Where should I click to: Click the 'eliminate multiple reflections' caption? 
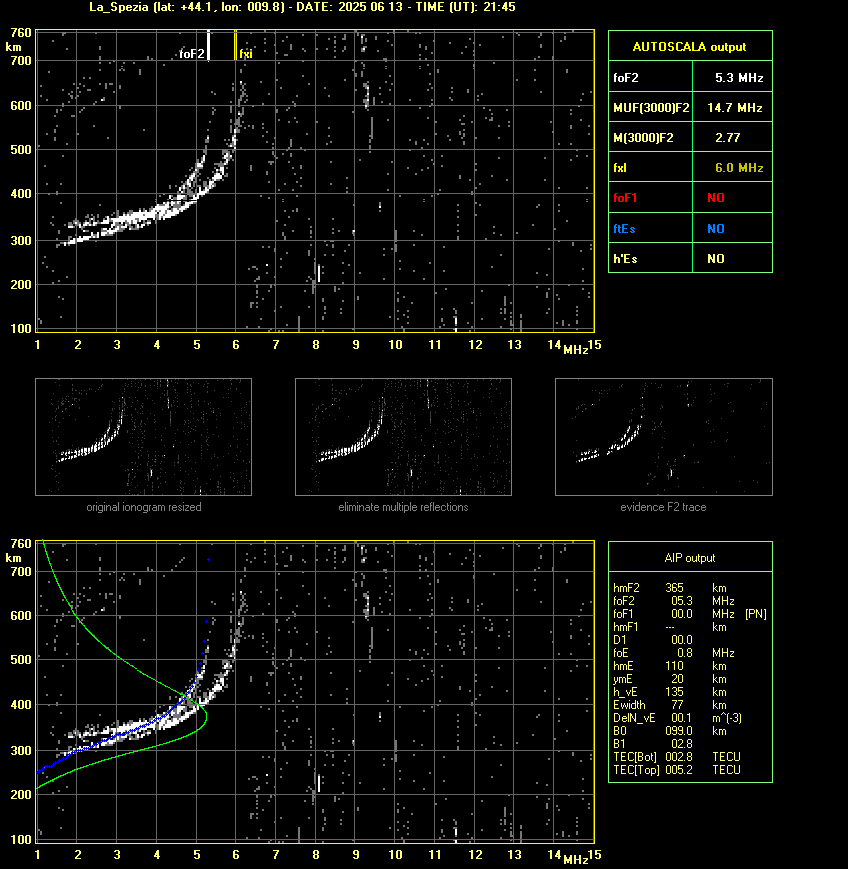tap(403, 507)
